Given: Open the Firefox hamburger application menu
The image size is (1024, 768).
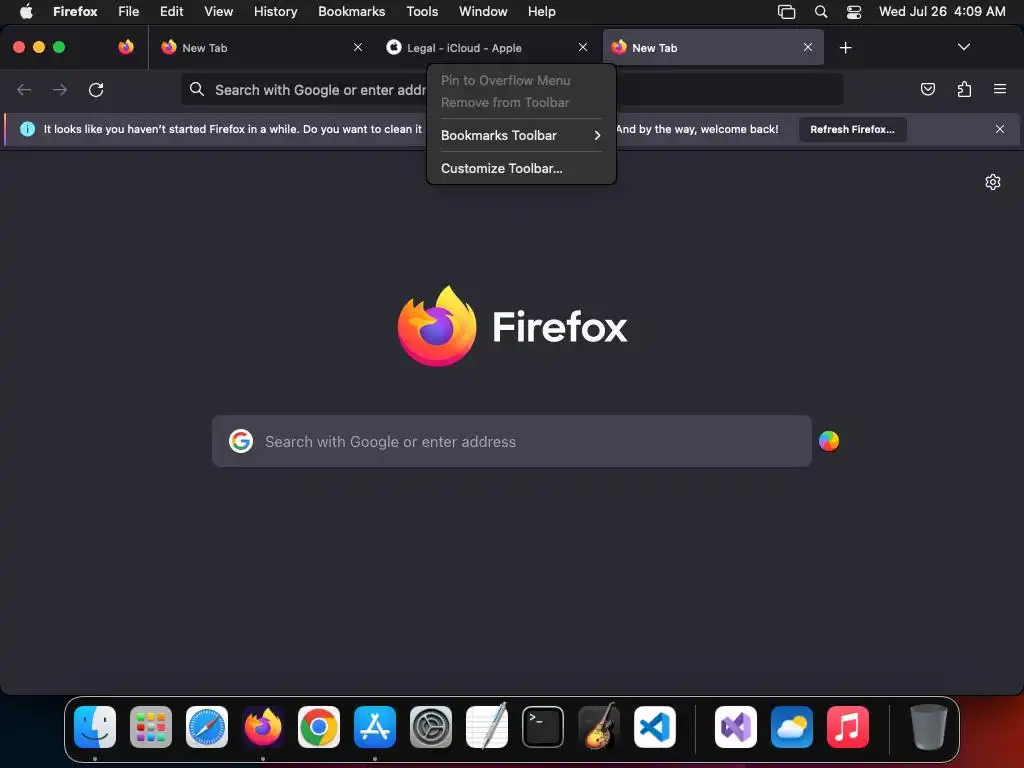Looking at the screenshot, I should click(999, 89).
